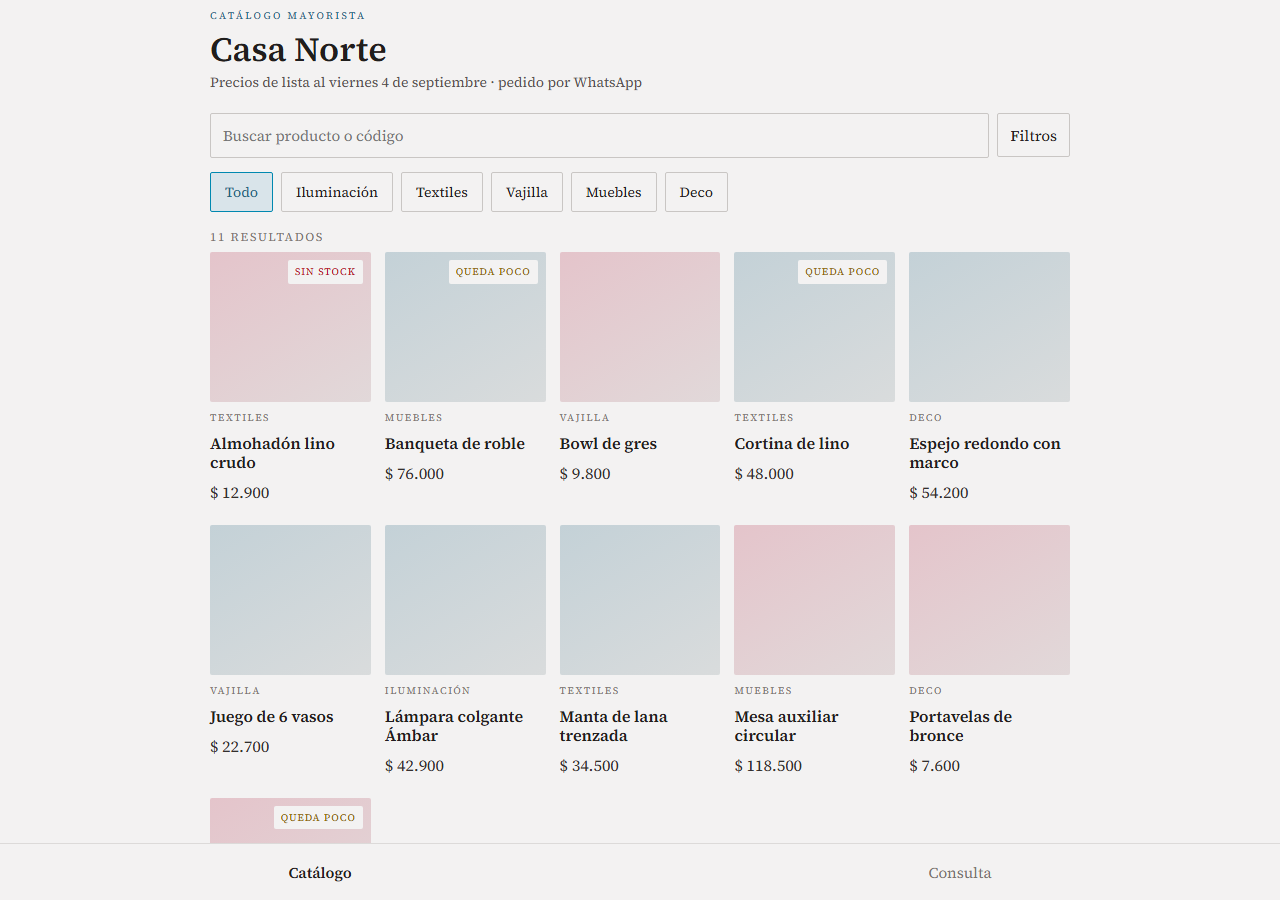This screenshot has width=1280, height=900.
Task: Filter by Vajilla category chip
Action: pos(527,192)
